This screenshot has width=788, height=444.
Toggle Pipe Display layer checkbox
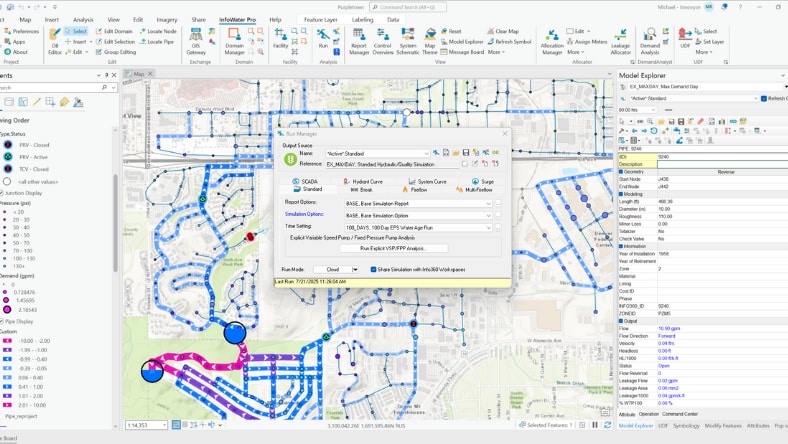coord(2,321)
